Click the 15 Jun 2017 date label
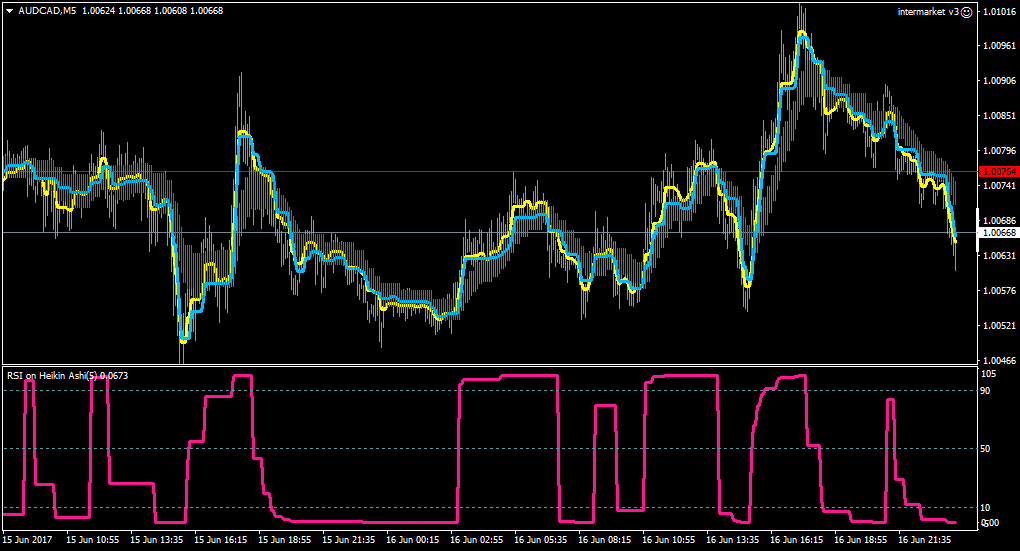 27,539
